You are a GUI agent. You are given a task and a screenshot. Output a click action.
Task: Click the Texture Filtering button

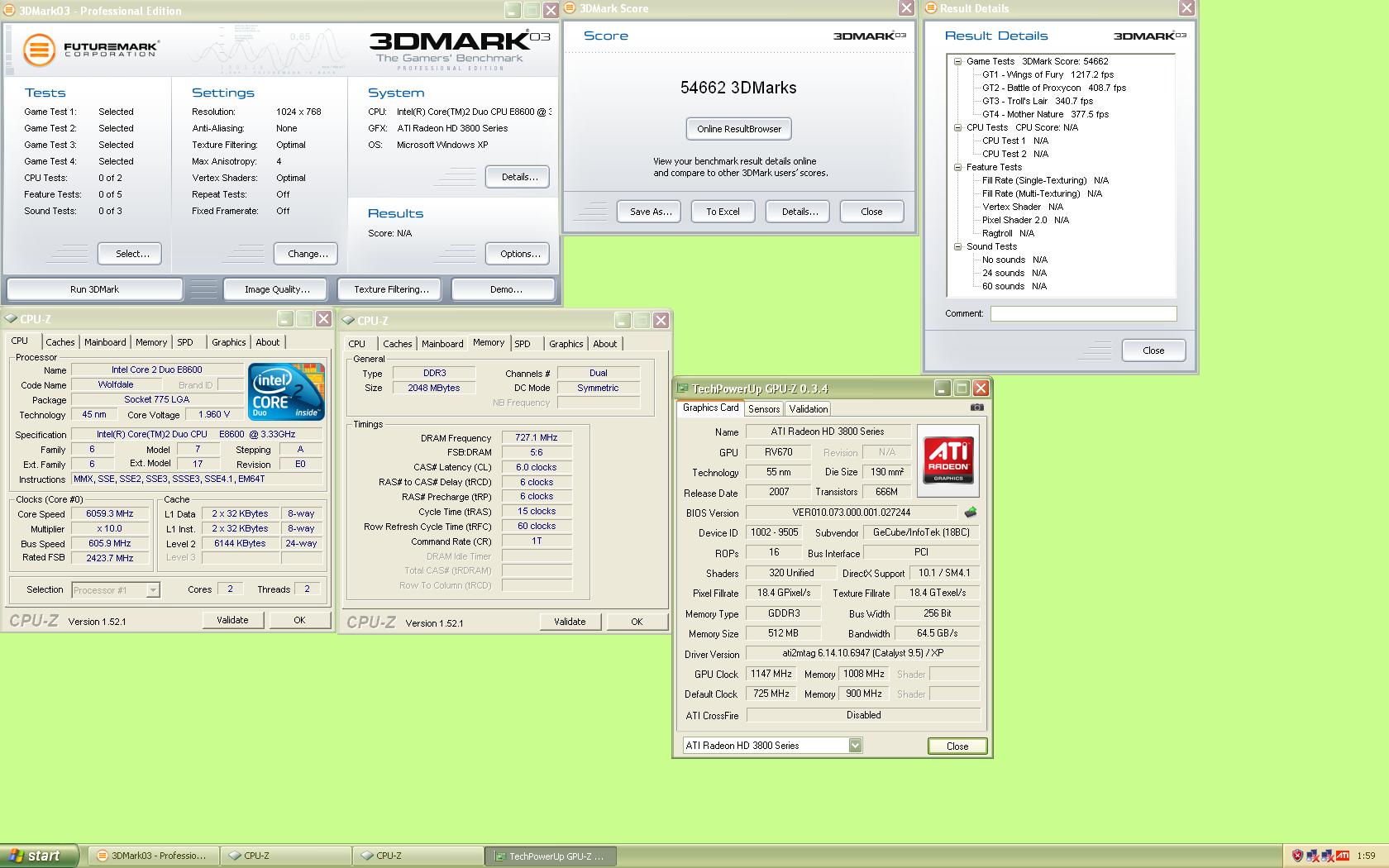(x=391, y=289)
